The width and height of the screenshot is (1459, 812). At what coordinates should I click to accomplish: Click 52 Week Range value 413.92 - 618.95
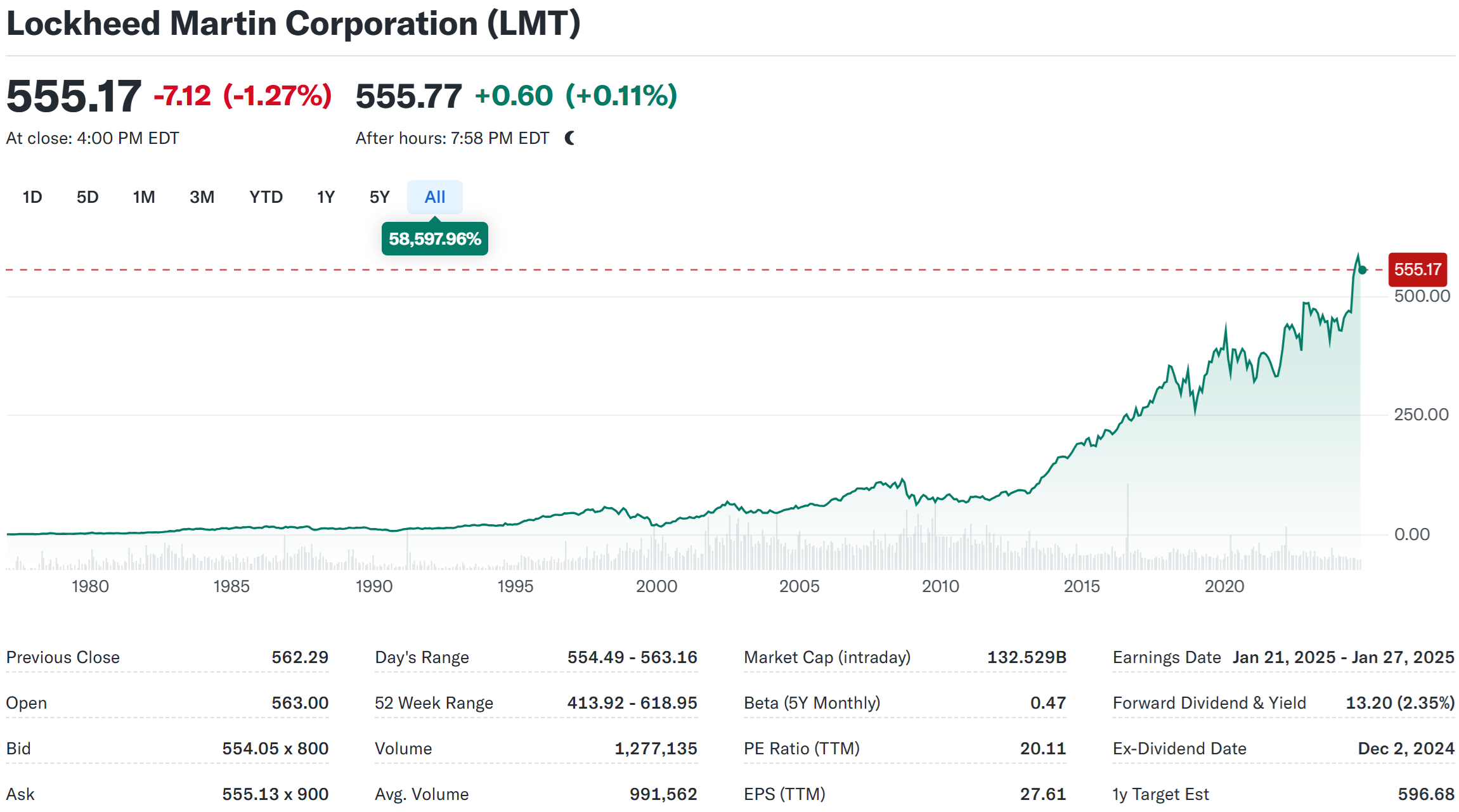[x=632, y=703]
